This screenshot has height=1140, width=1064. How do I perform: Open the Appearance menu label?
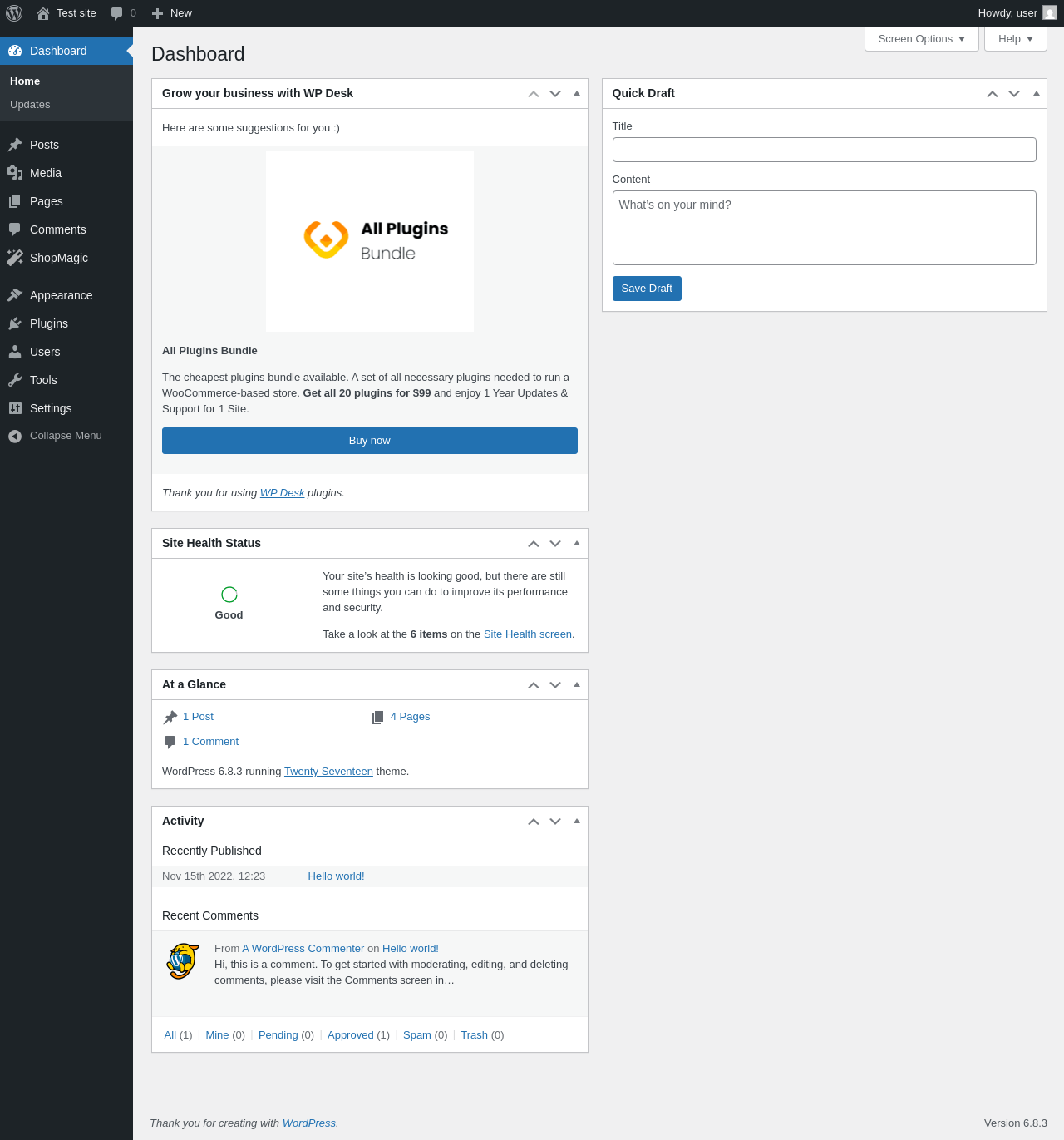tap(62, 295)
